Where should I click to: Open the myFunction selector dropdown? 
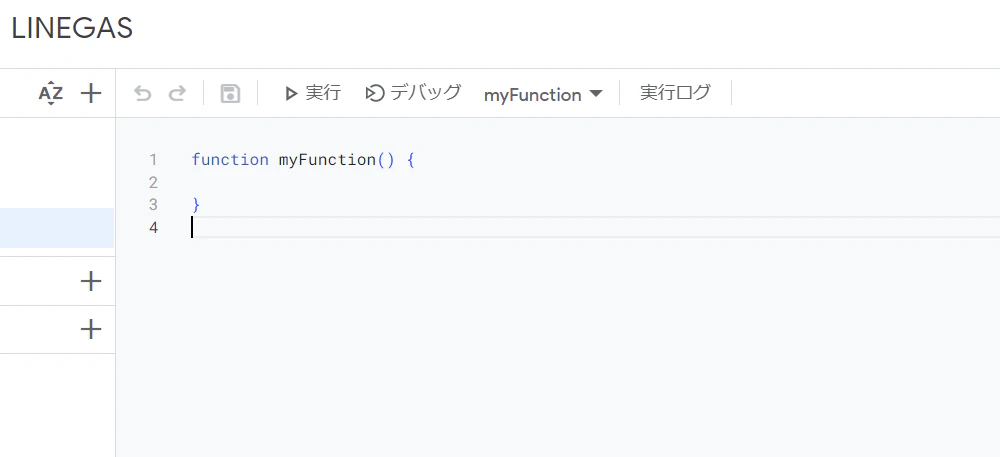coord(543,95)
